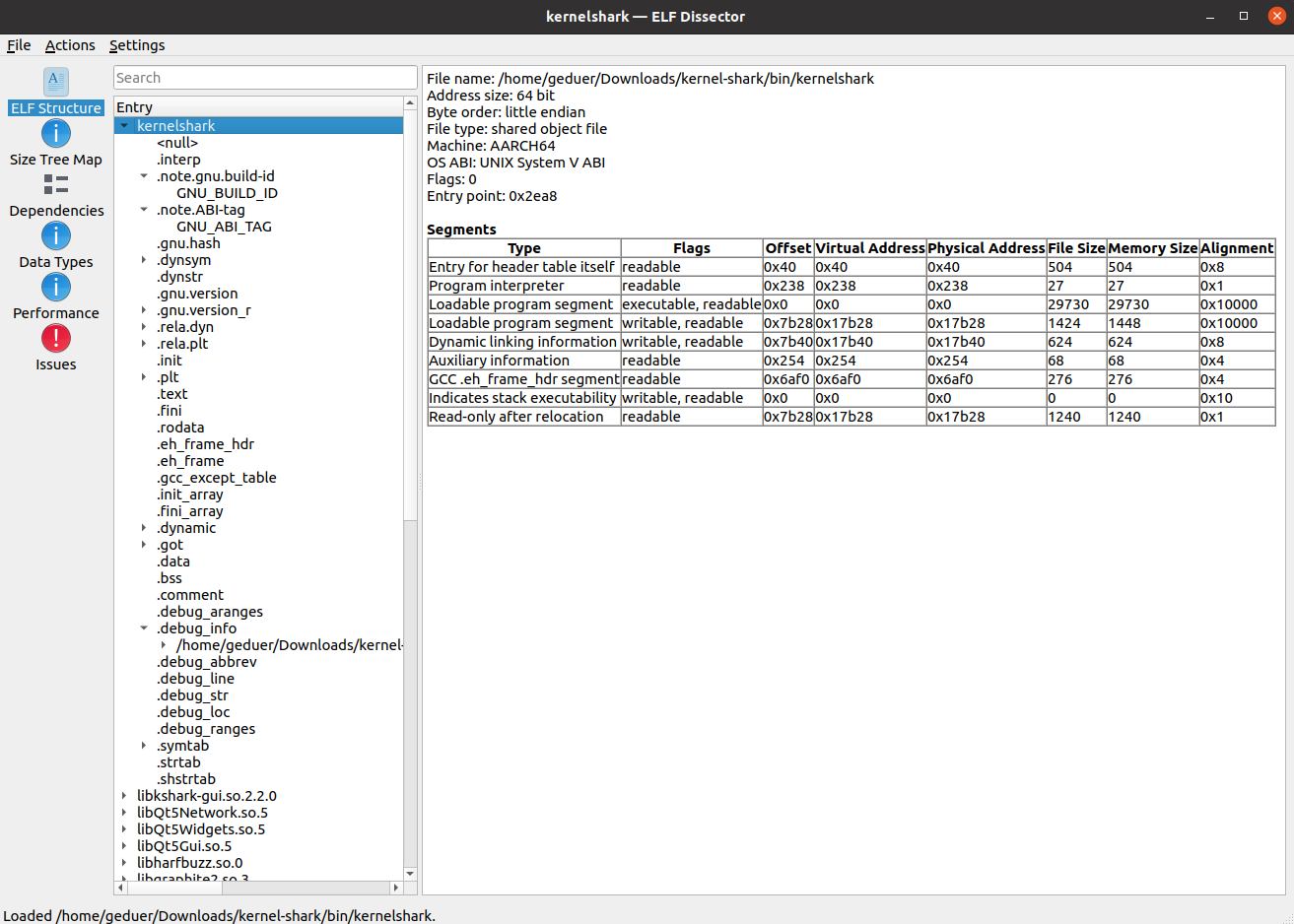Select the .bss section
The width and height of the screenshot is (1294, 924).
click(x=170, y=578)
